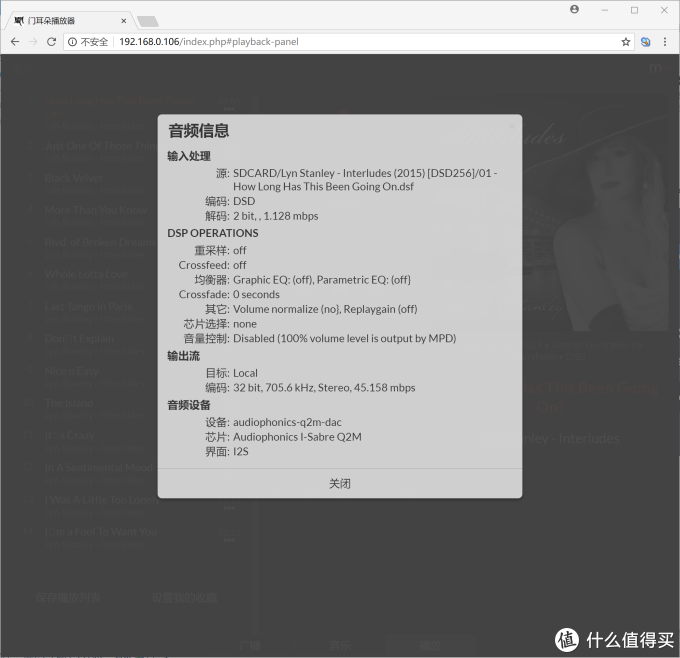
Task: Open options dots for I Was A Little Too Lonely
Action: (229, 507)
